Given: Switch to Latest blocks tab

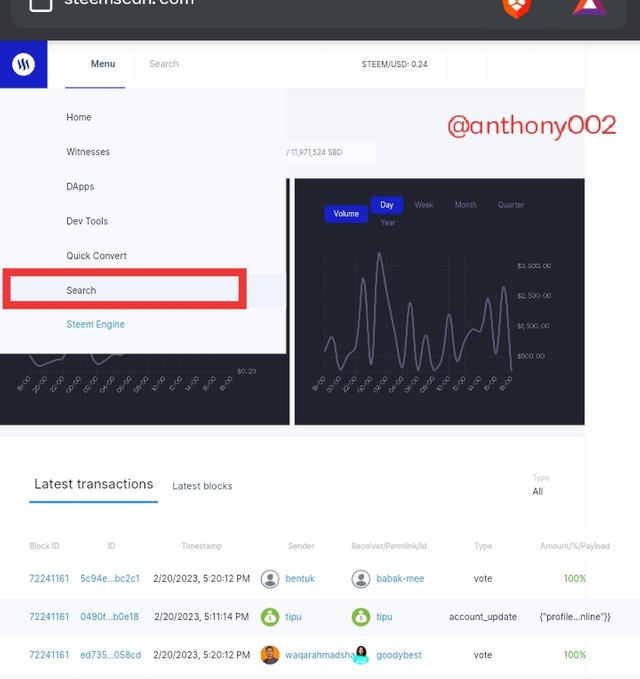Looking at the screenshot, I should (x=202, y=486).
